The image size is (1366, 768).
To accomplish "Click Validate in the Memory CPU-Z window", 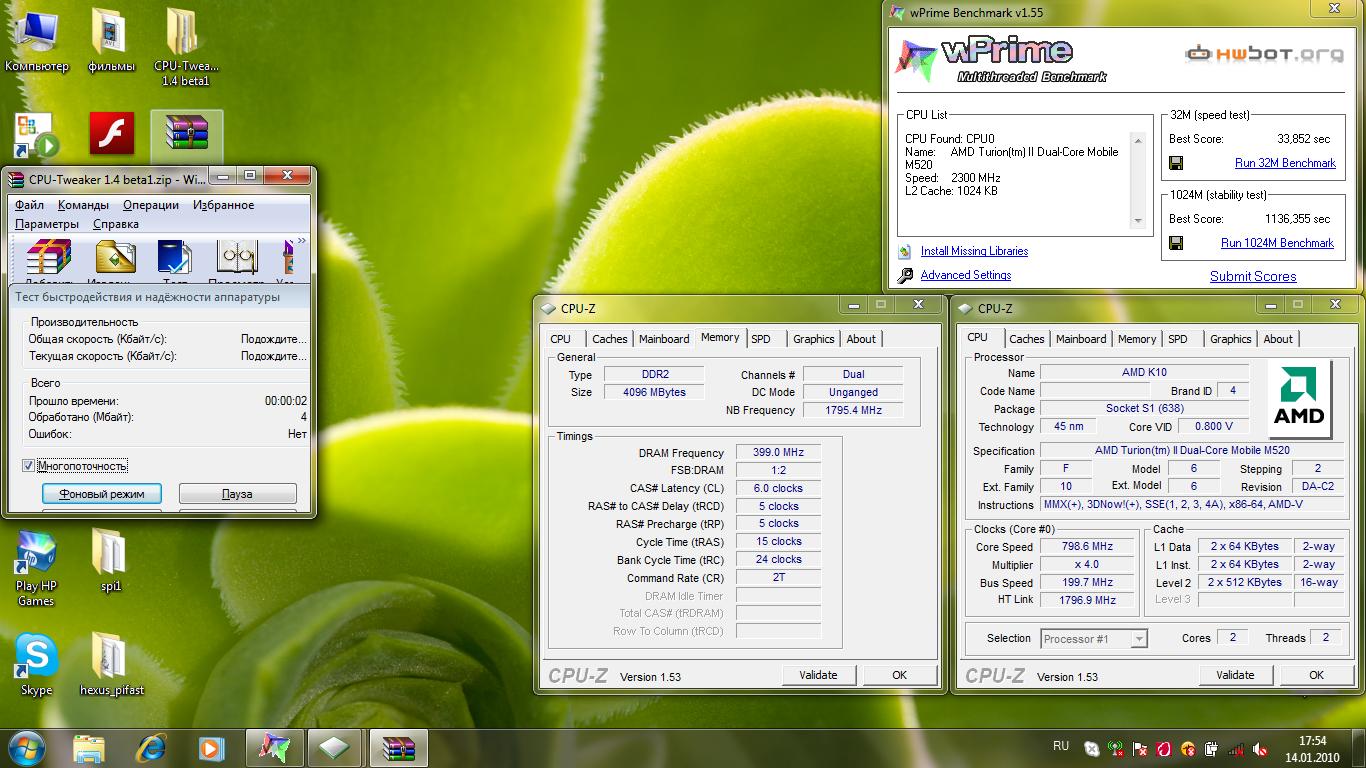I will [x=818, y=675].
